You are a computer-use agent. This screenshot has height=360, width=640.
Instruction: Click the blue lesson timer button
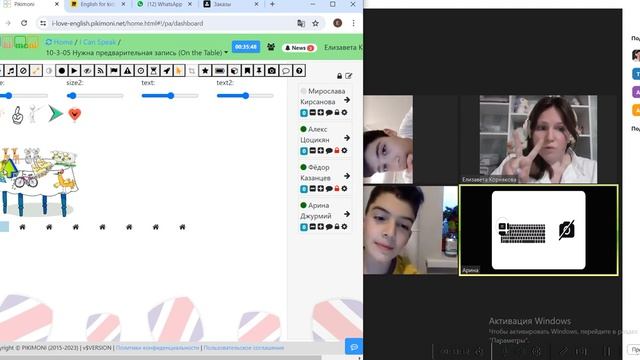tap(246, 47)
